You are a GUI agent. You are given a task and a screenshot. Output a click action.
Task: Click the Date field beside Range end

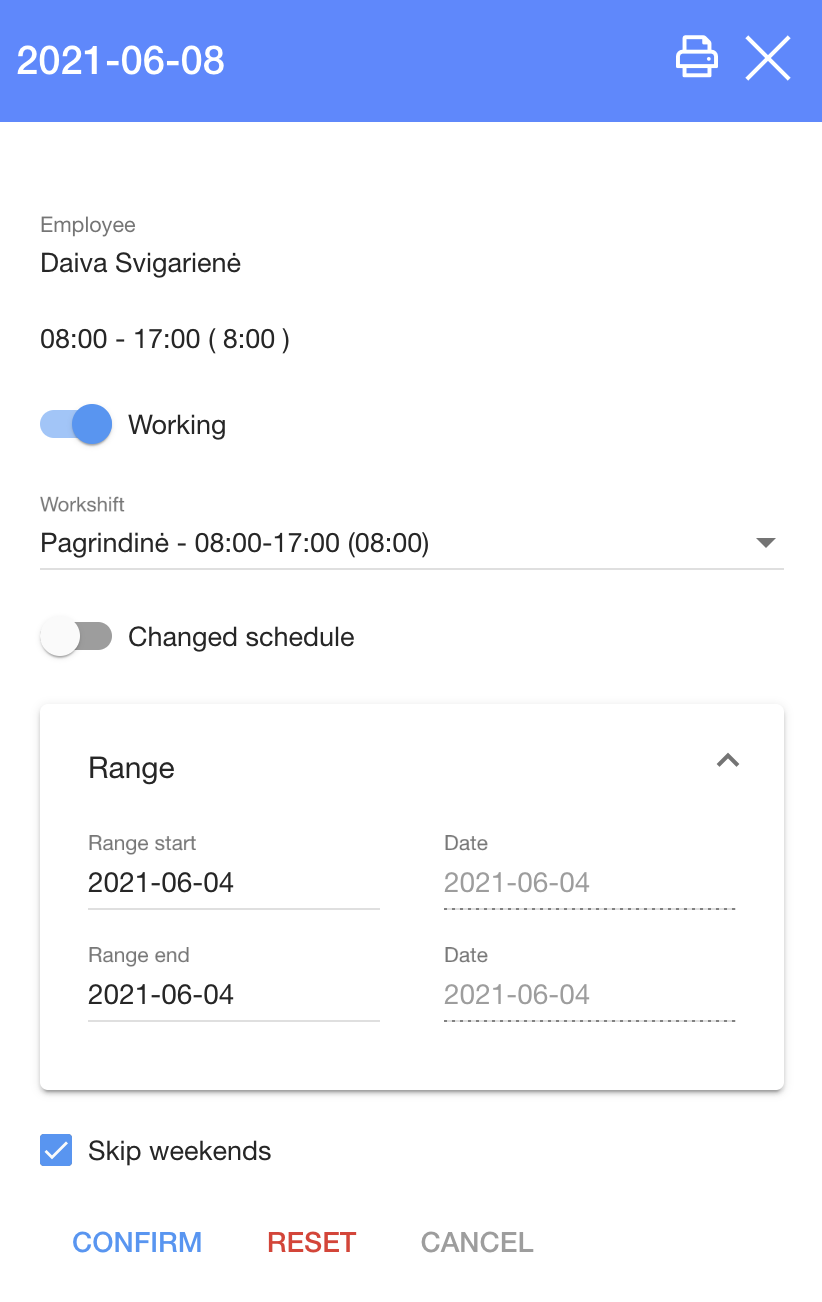pyautogui.click(x=589, y=995)
